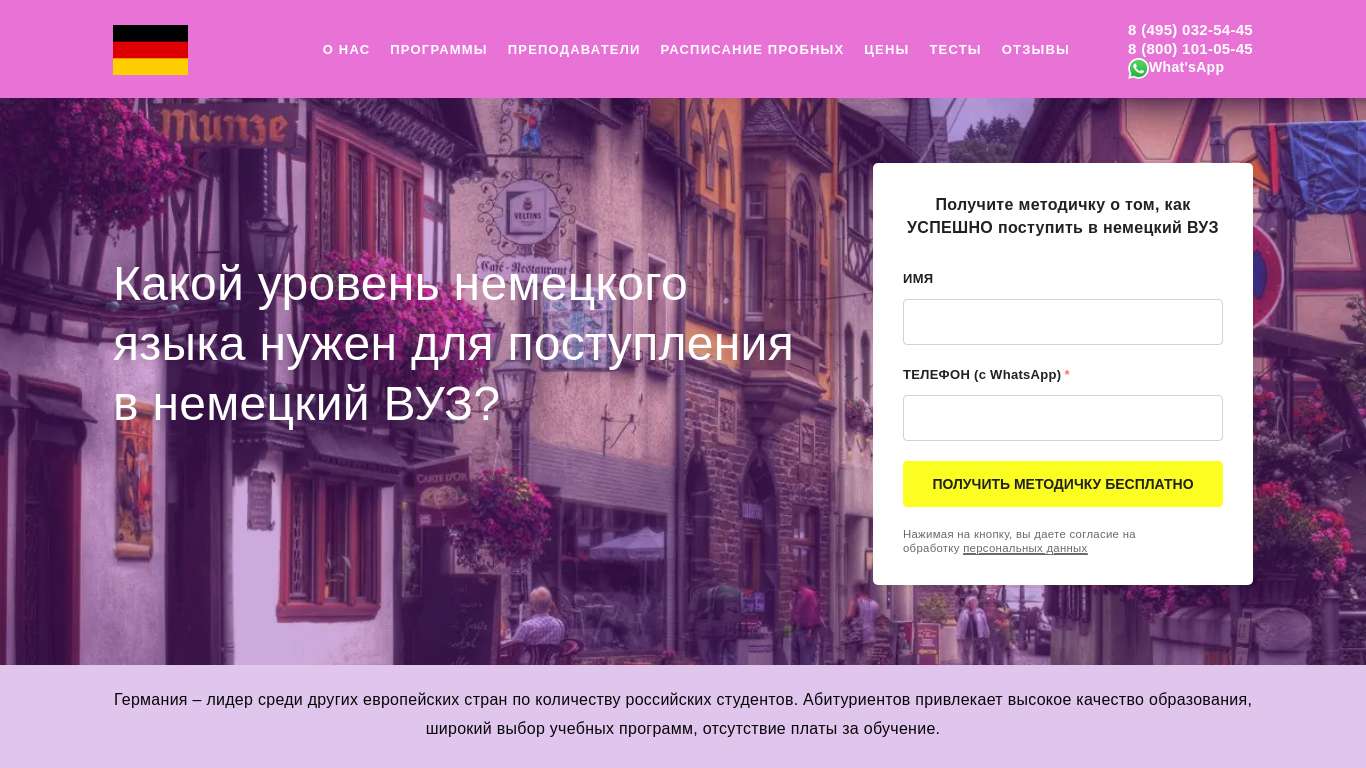This screenshot has width=1366, height=768.
Task: Open the ОТЗЫВЫ section
Action: pyautogui.click(x=1035, y=50)
